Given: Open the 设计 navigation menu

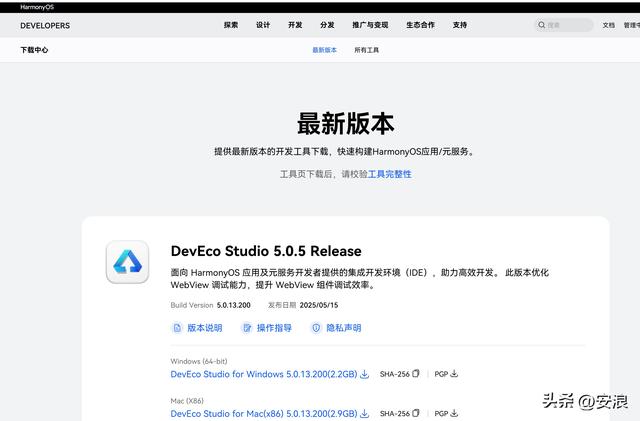Looking at the screenshot, I should click(x=263, y=25).
